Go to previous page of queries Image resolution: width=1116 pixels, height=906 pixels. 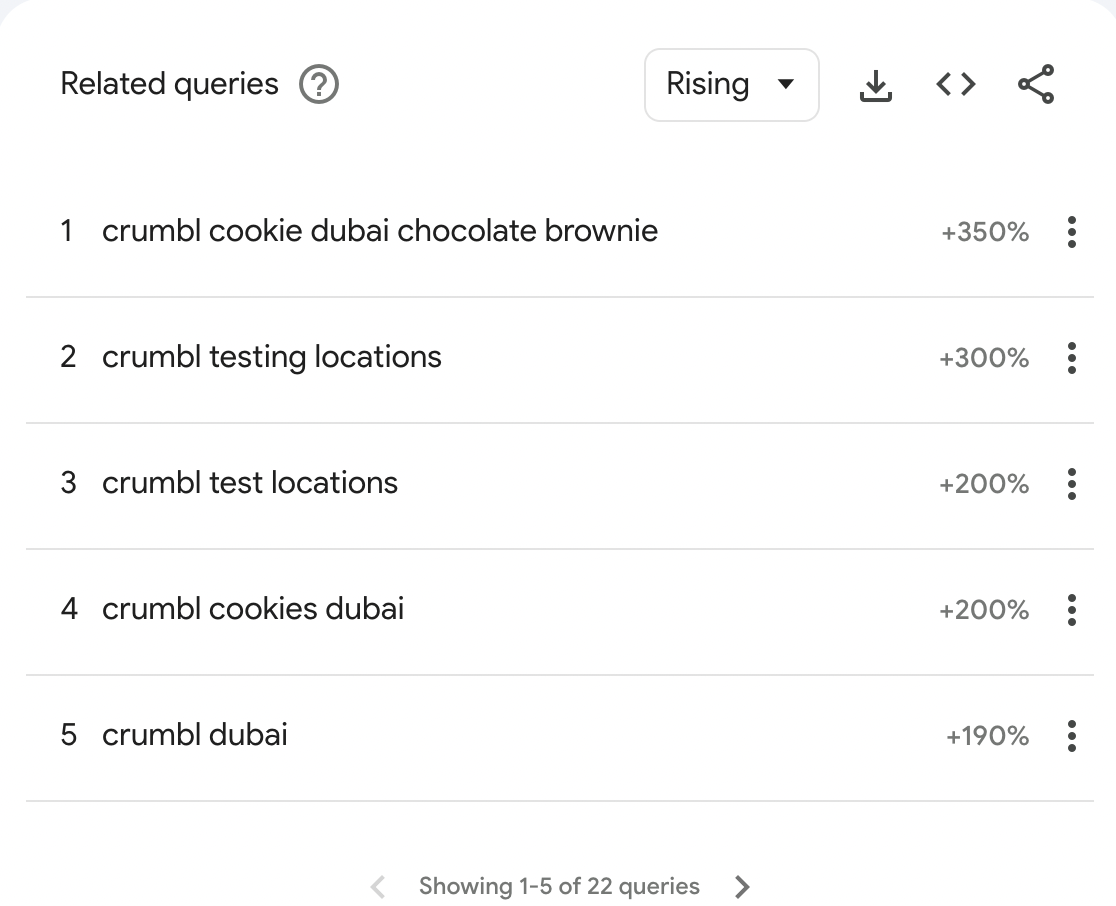pos(378,887)
